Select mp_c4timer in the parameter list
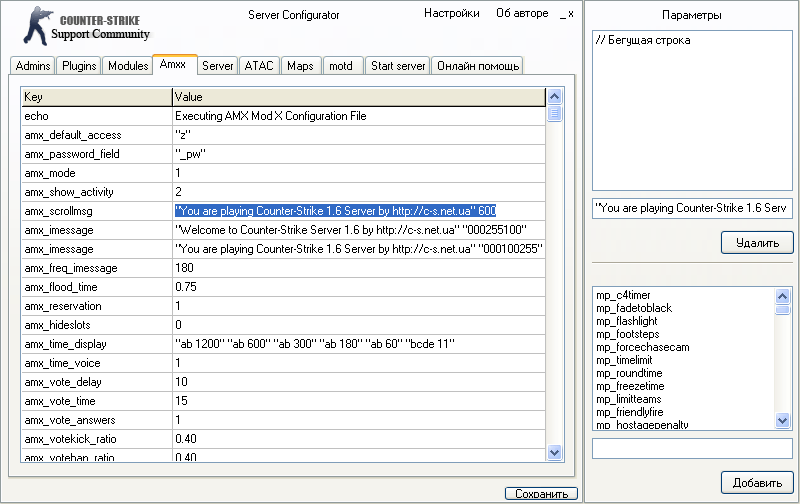800x504 pixels. pos(623,295)
